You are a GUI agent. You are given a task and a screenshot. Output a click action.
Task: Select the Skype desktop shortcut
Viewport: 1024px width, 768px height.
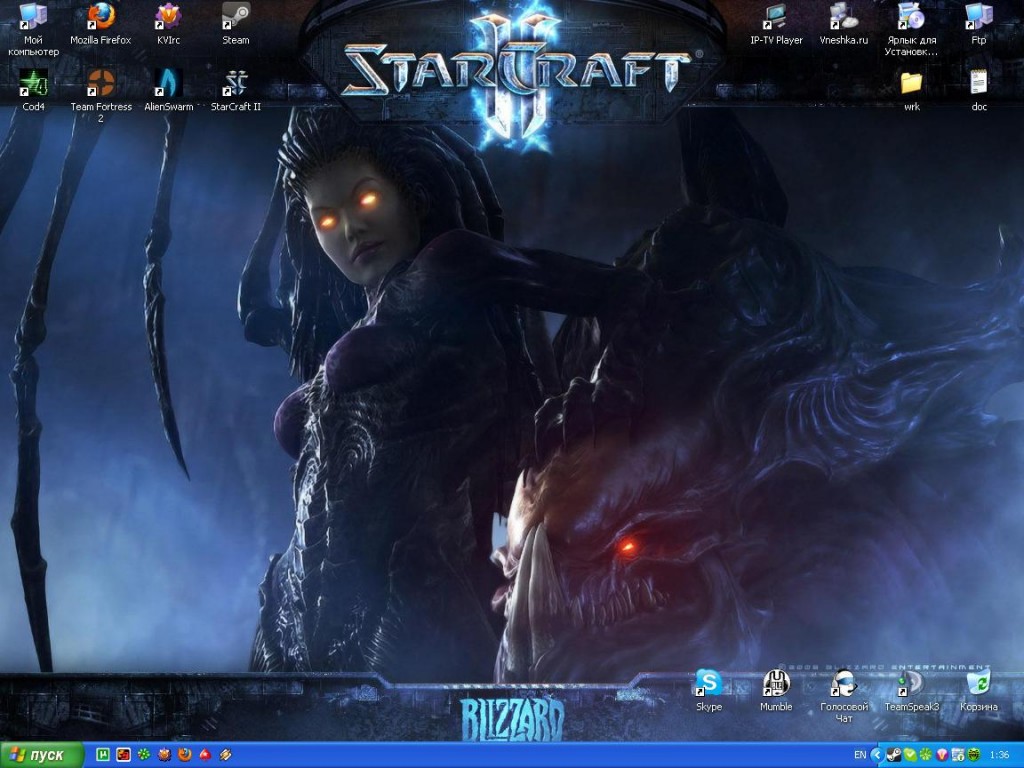coord(709,690)
